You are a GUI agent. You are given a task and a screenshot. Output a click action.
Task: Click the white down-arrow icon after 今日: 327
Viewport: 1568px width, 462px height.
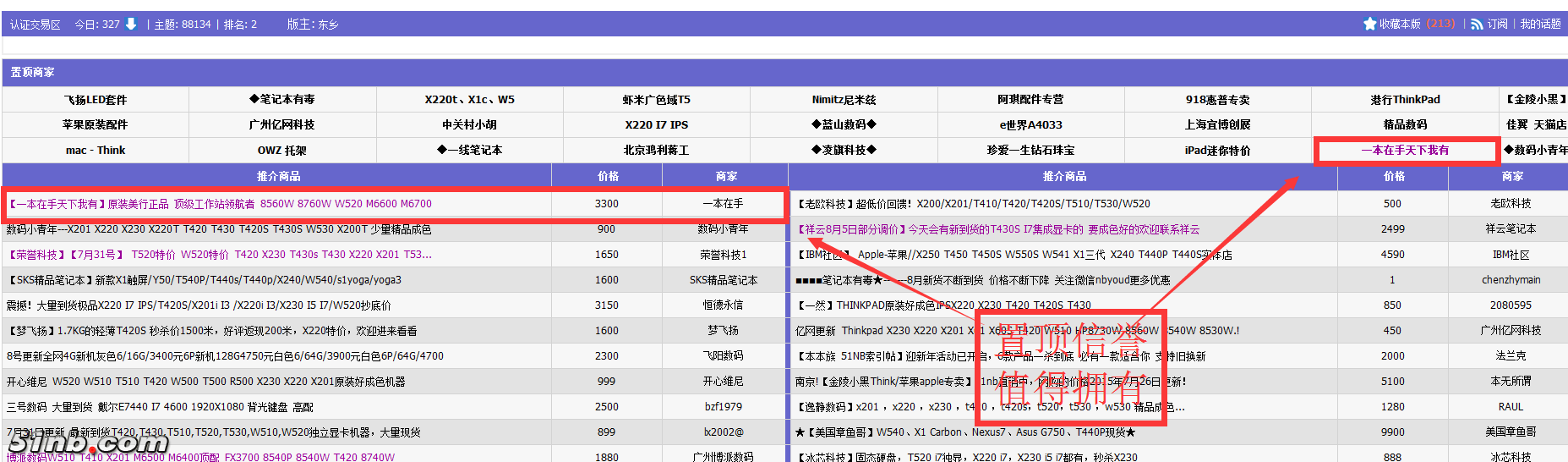(x=131, y=24)
